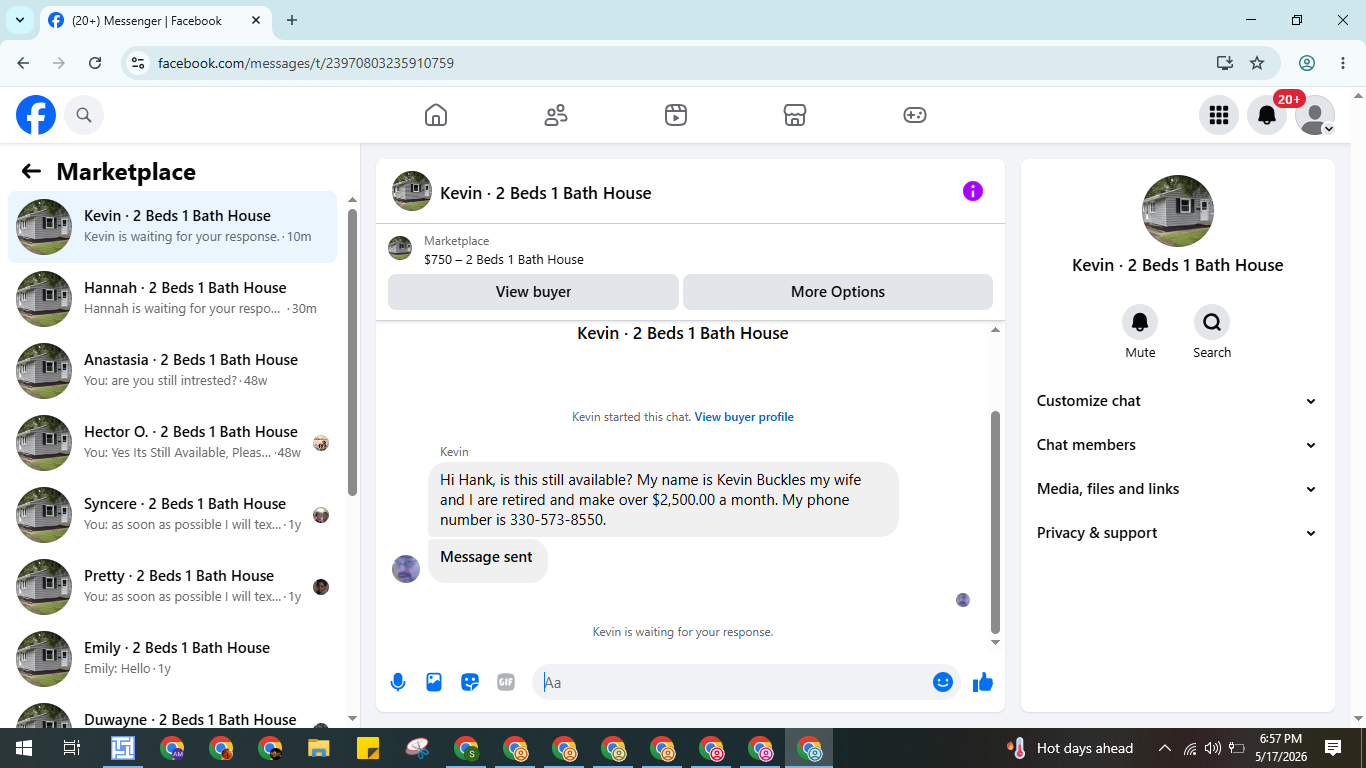Click the address bar URL
The width and height of the screenshot is (1366, 768).
(306, 63)
